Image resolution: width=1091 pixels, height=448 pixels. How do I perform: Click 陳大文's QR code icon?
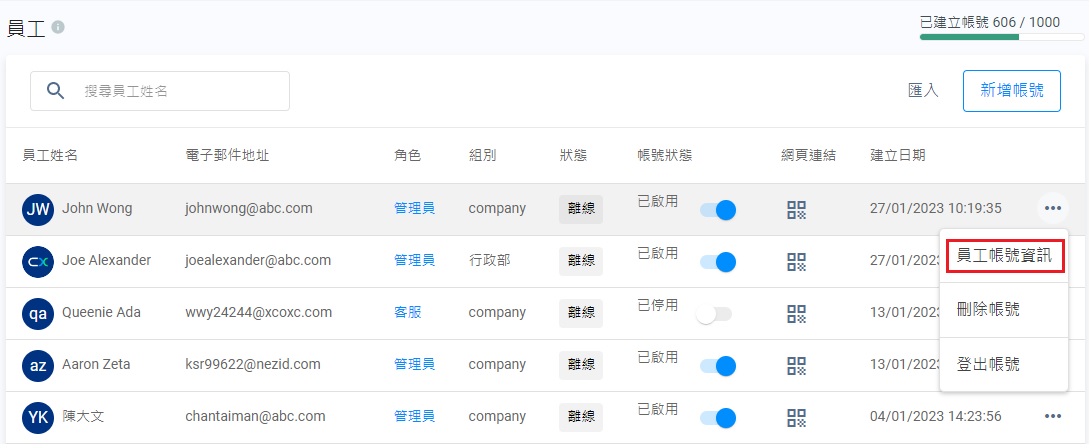coord(796,417)
